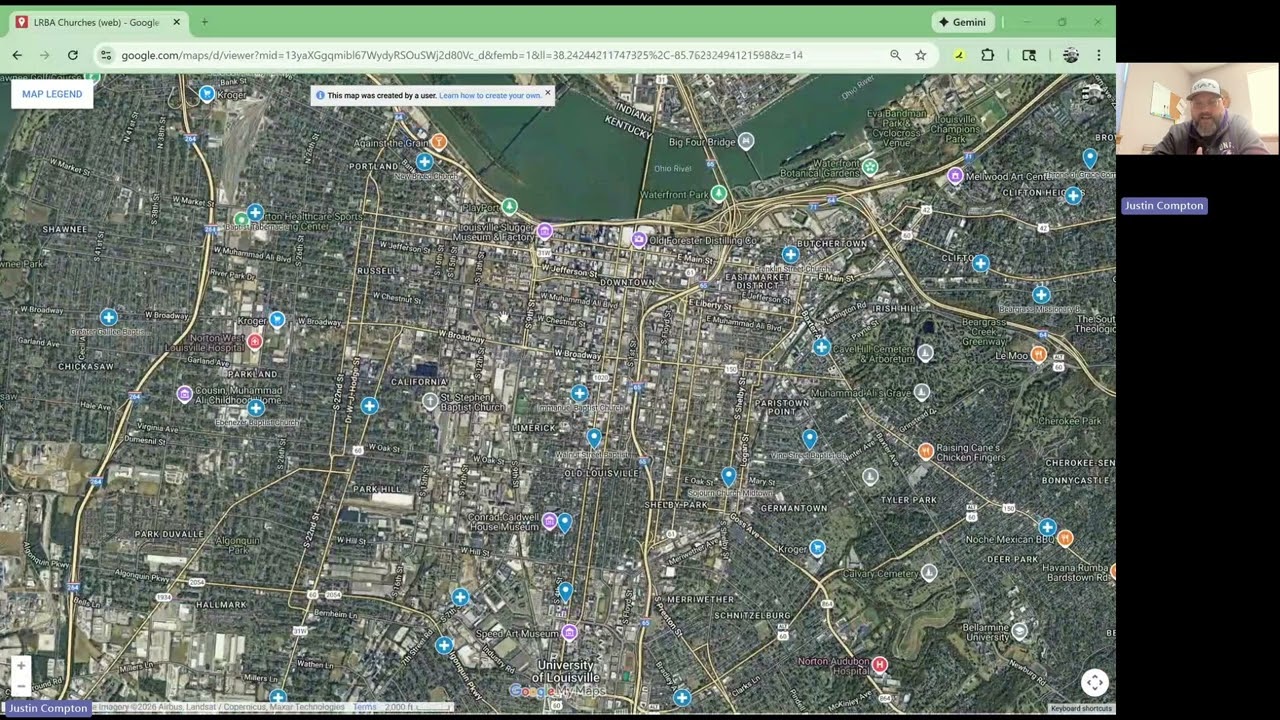Select the Waterfront Botanical Gardens marker
This screenshot has height=720, width=1280.
click(x=870, y=167)
